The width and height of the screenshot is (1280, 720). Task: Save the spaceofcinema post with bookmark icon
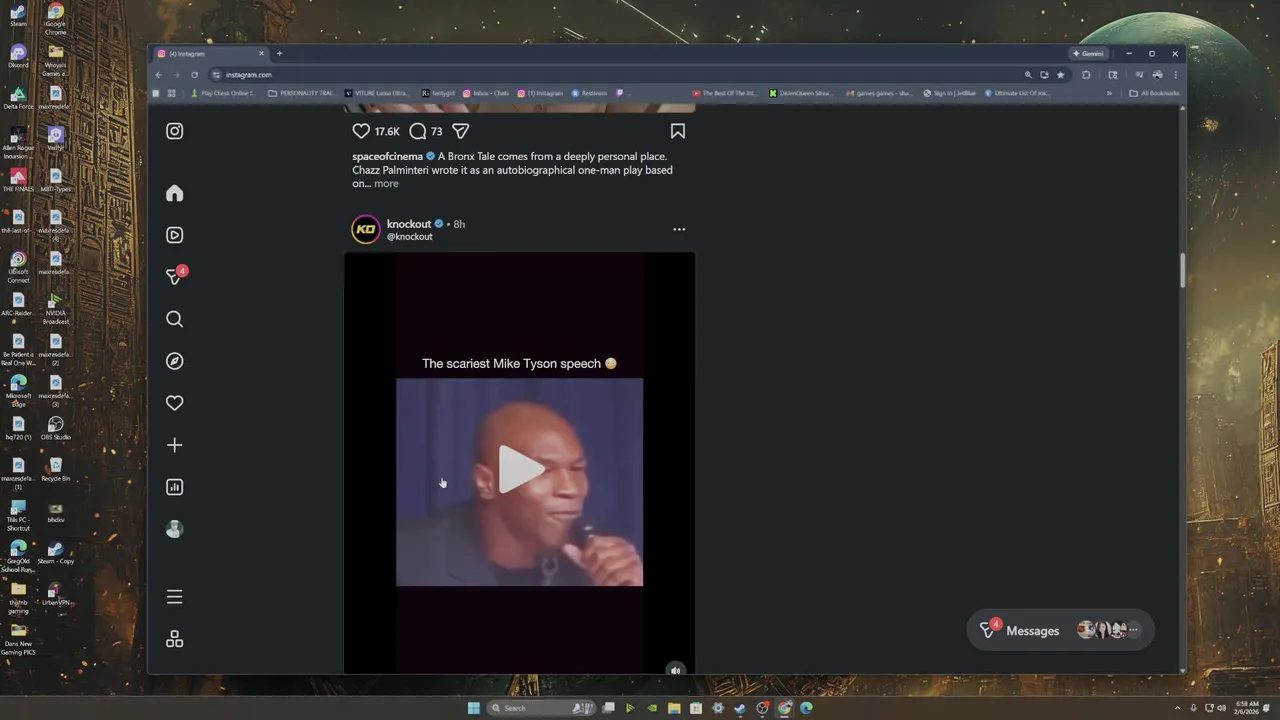point(677,131)
